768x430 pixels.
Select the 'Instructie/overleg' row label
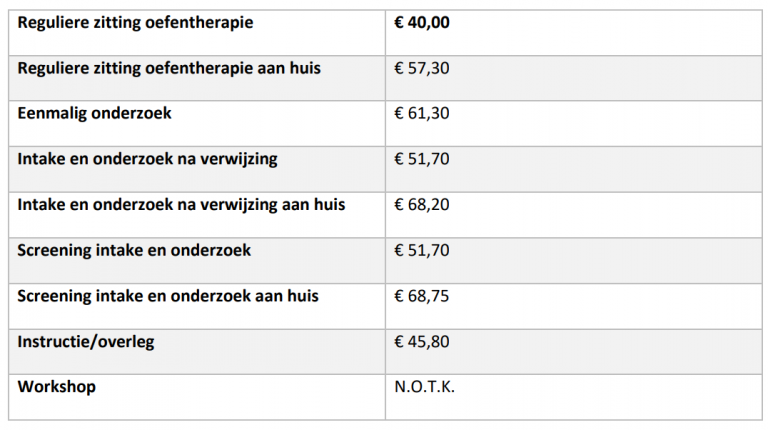86,342
